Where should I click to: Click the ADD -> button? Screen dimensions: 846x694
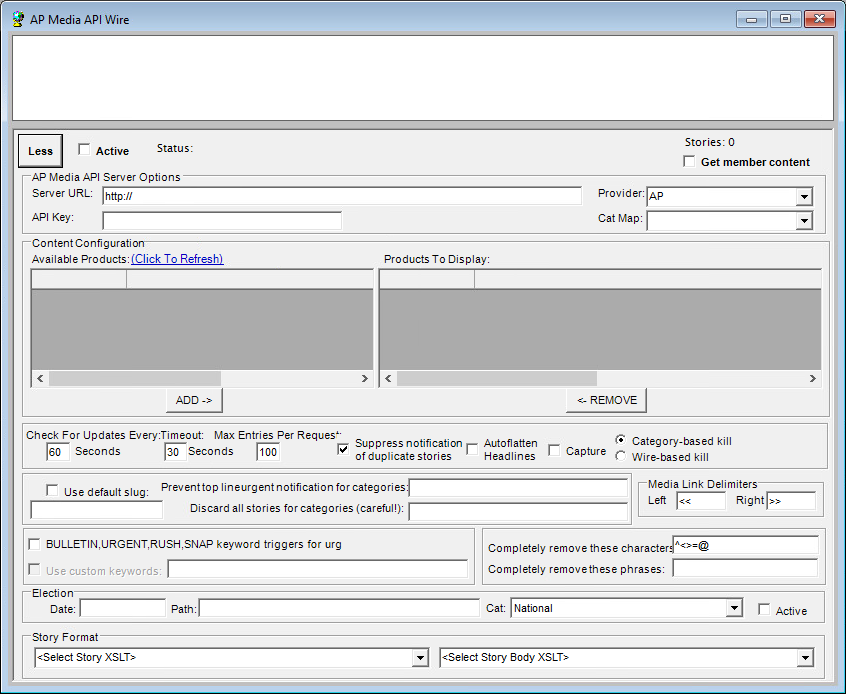(194, 400)
